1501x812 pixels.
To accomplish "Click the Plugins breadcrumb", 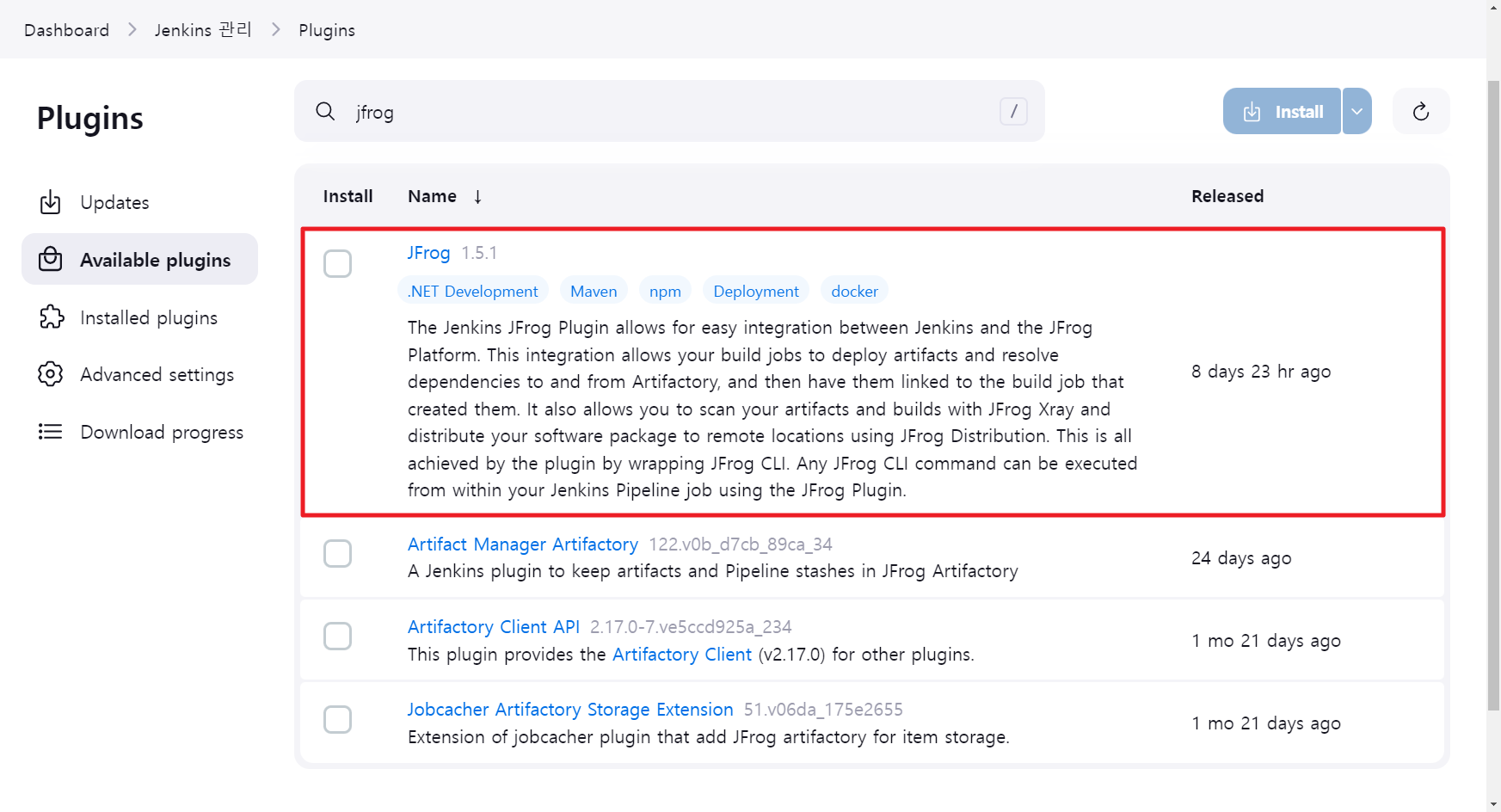I will pyautogui.click(x=327, y=30).
